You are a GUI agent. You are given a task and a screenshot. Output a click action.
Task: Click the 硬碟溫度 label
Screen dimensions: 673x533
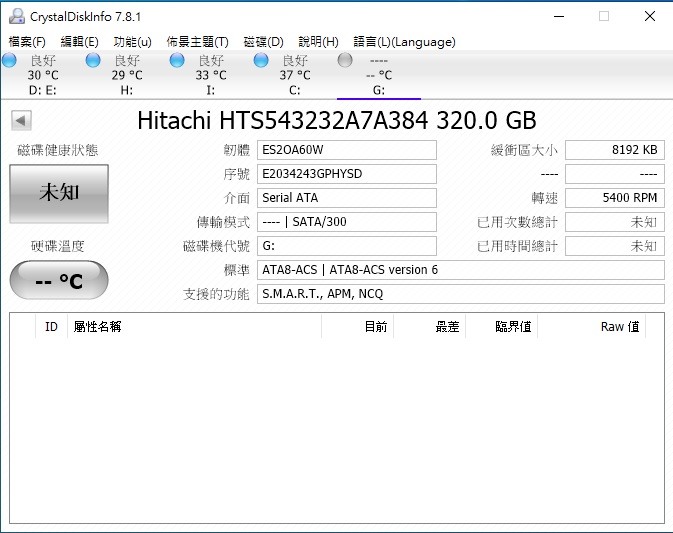(x=58, y=246)
